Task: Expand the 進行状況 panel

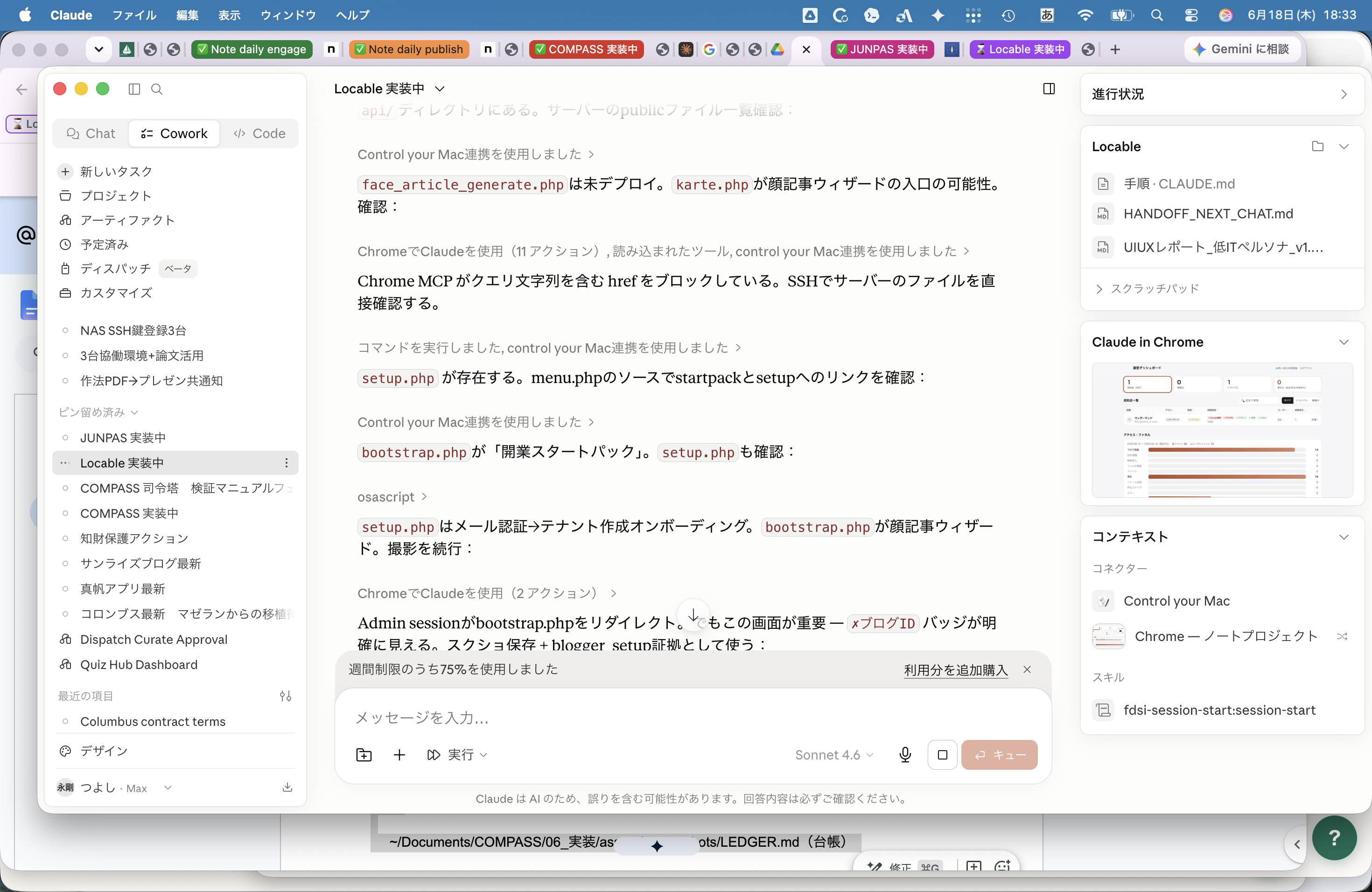Action: 1222,94
